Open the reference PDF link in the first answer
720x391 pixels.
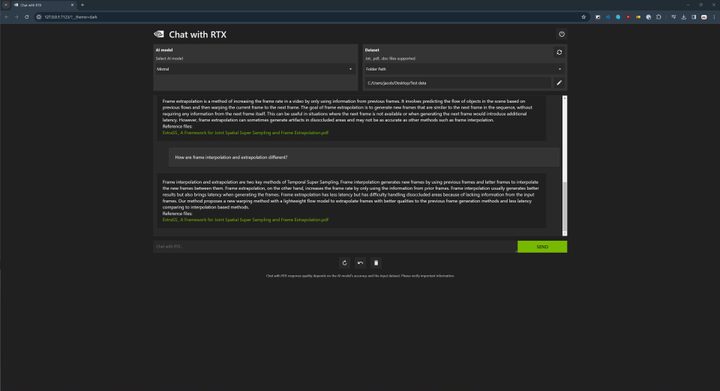click(x=245, y=133)
